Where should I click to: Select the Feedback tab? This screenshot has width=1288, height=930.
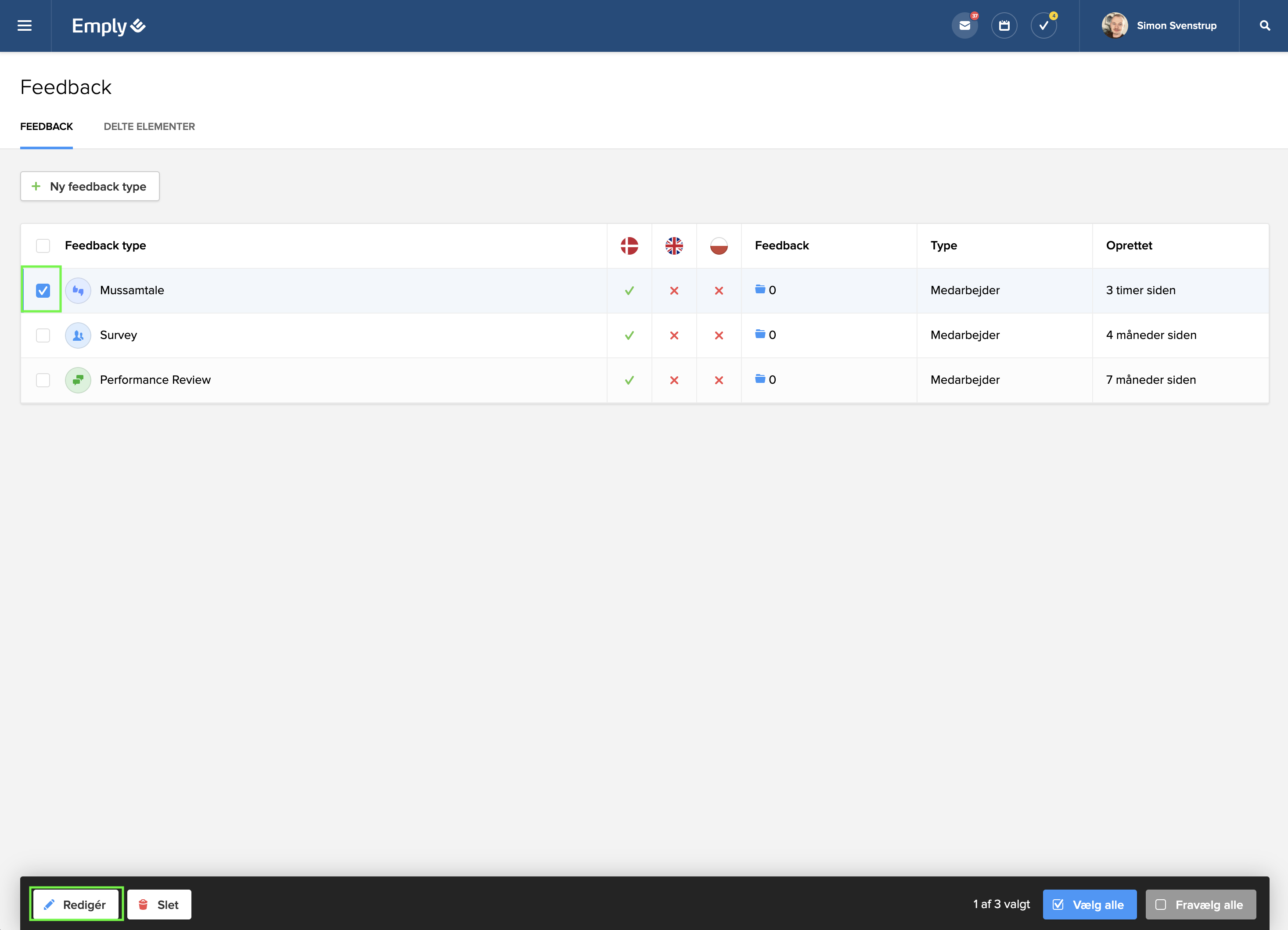click(47, 127)
